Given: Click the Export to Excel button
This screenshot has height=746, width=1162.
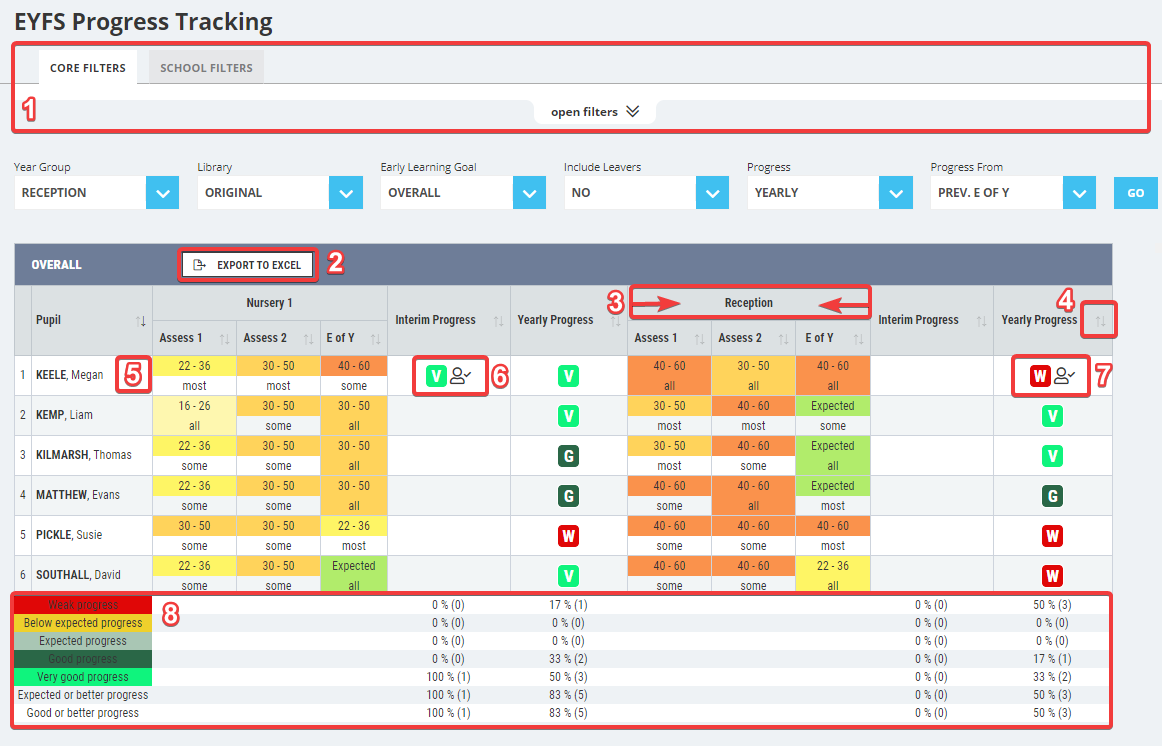Looking at the screenshot, I should 247,264.
